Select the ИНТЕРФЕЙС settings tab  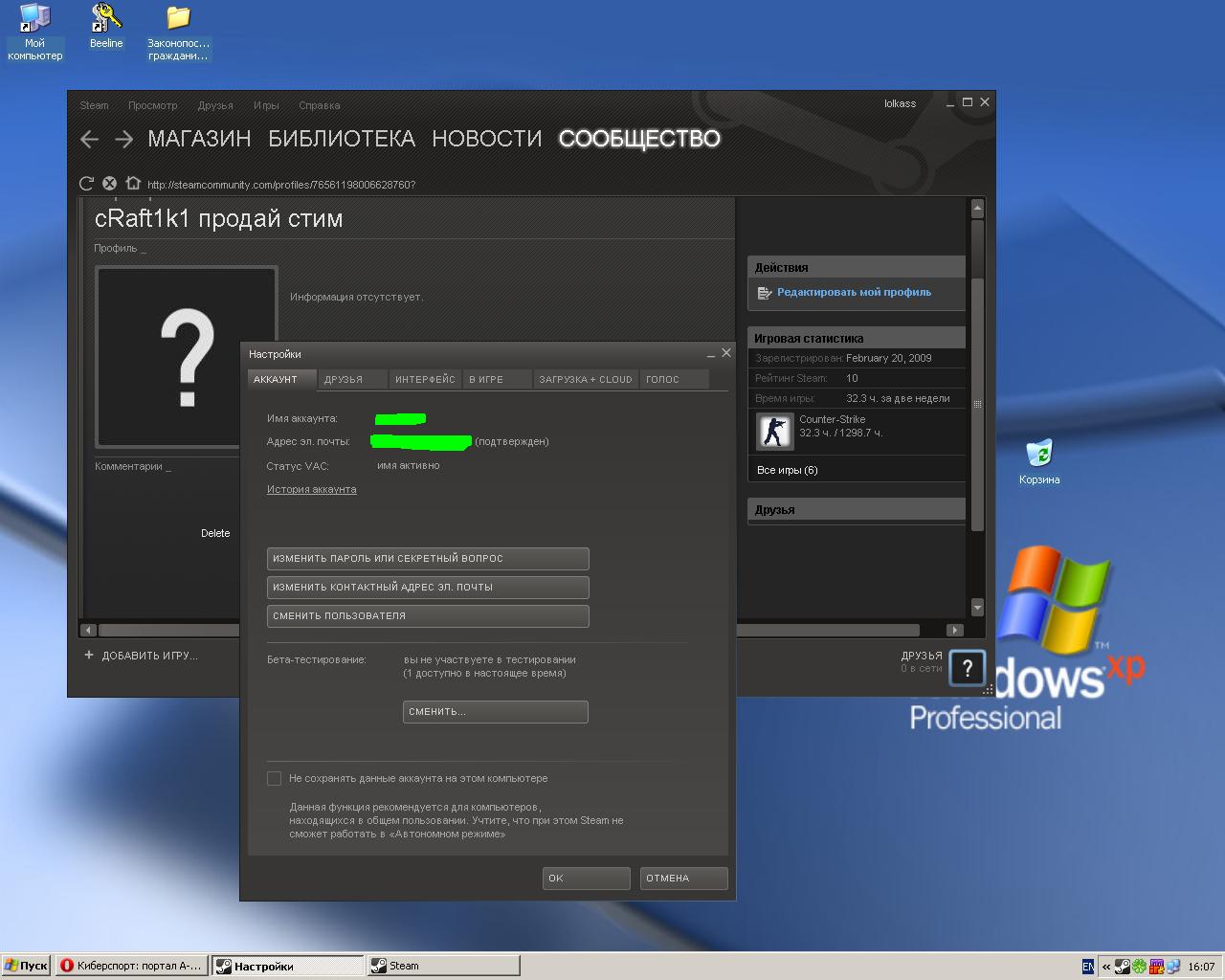pyautogui.click(x=425, y=380)
